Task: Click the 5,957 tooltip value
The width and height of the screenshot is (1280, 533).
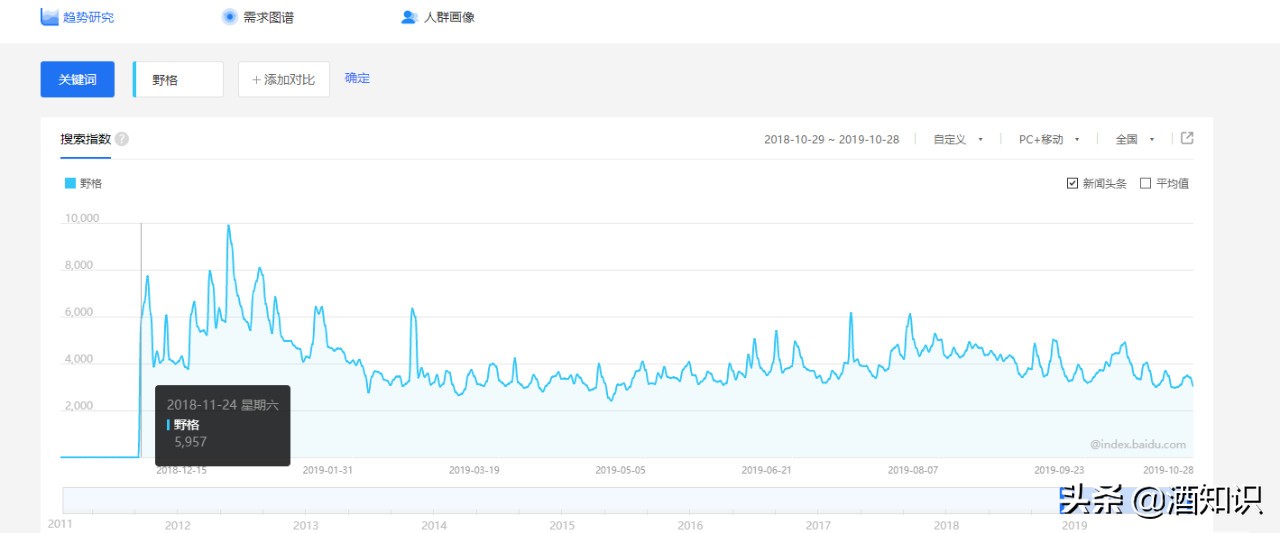Action: [190, 441]
